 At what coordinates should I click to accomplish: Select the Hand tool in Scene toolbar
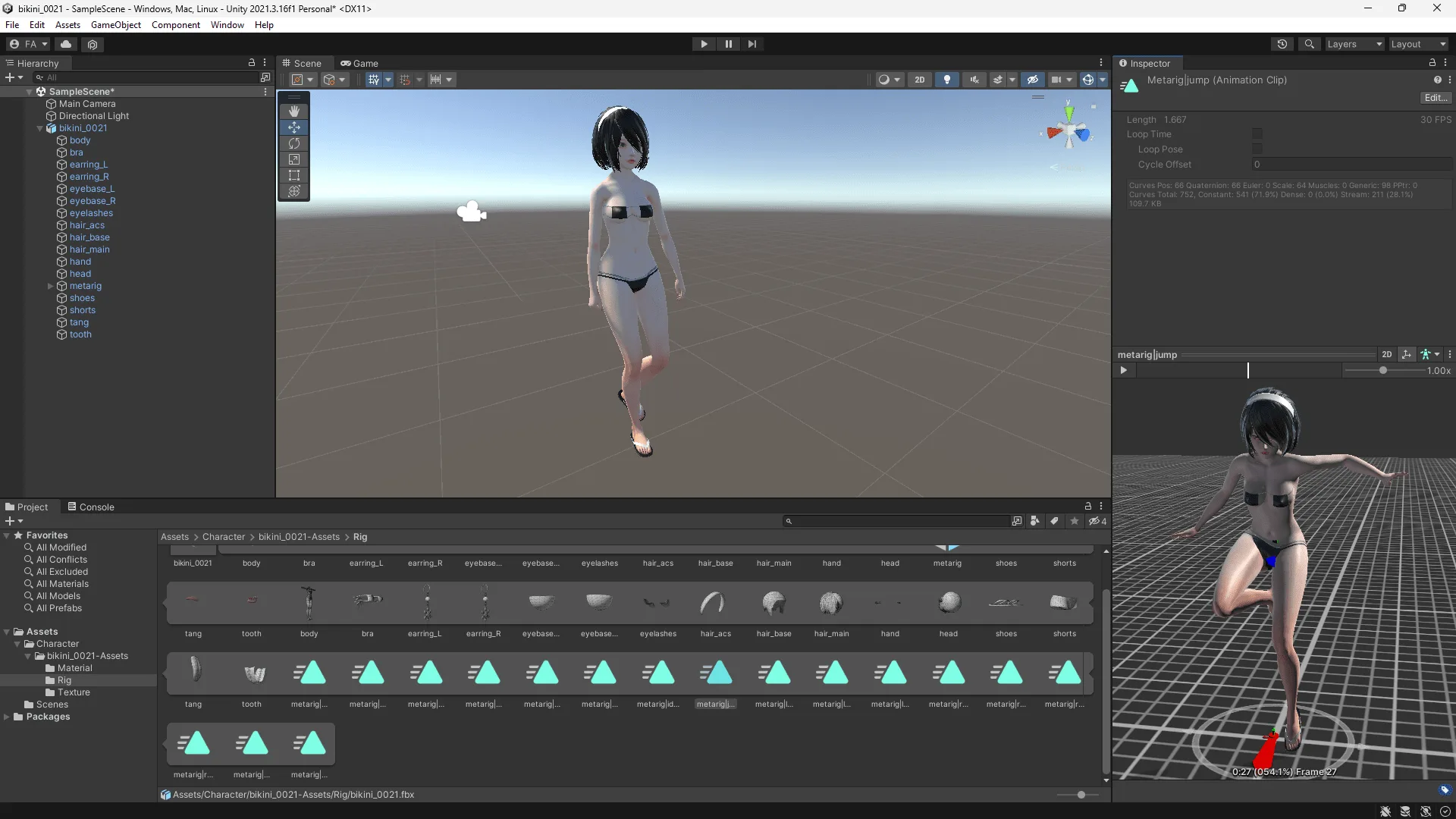(x=293, y=111)
